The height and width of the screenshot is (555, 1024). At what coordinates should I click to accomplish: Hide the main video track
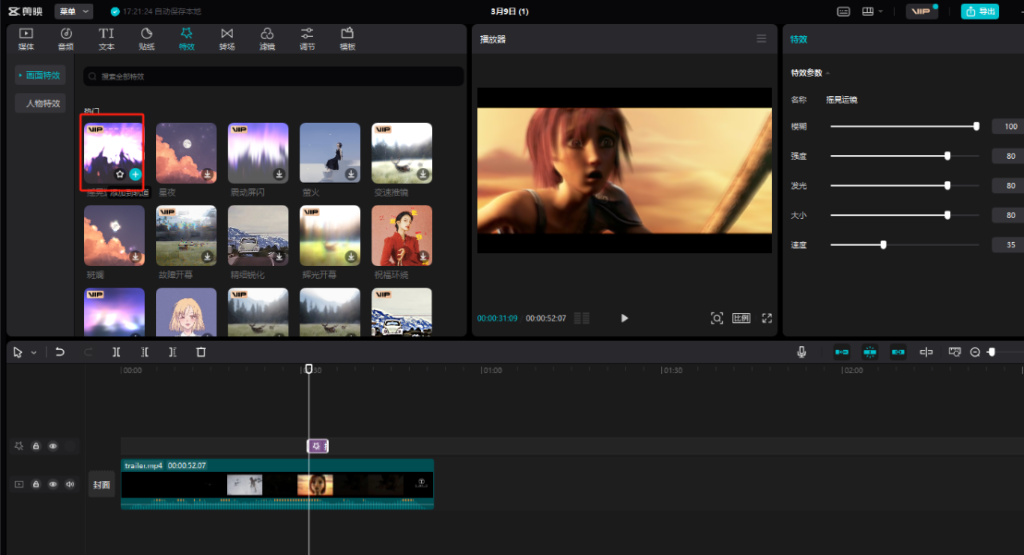coord(53,484)
